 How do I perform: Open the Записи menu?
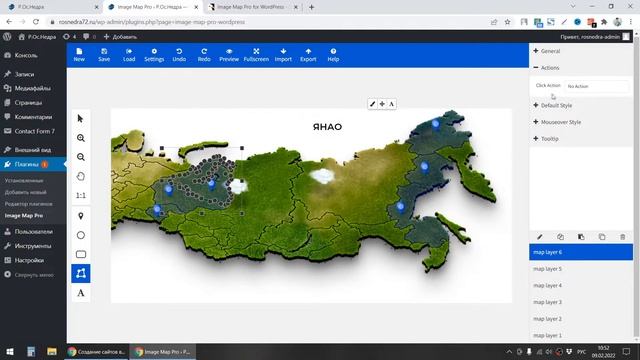point(33,74)
